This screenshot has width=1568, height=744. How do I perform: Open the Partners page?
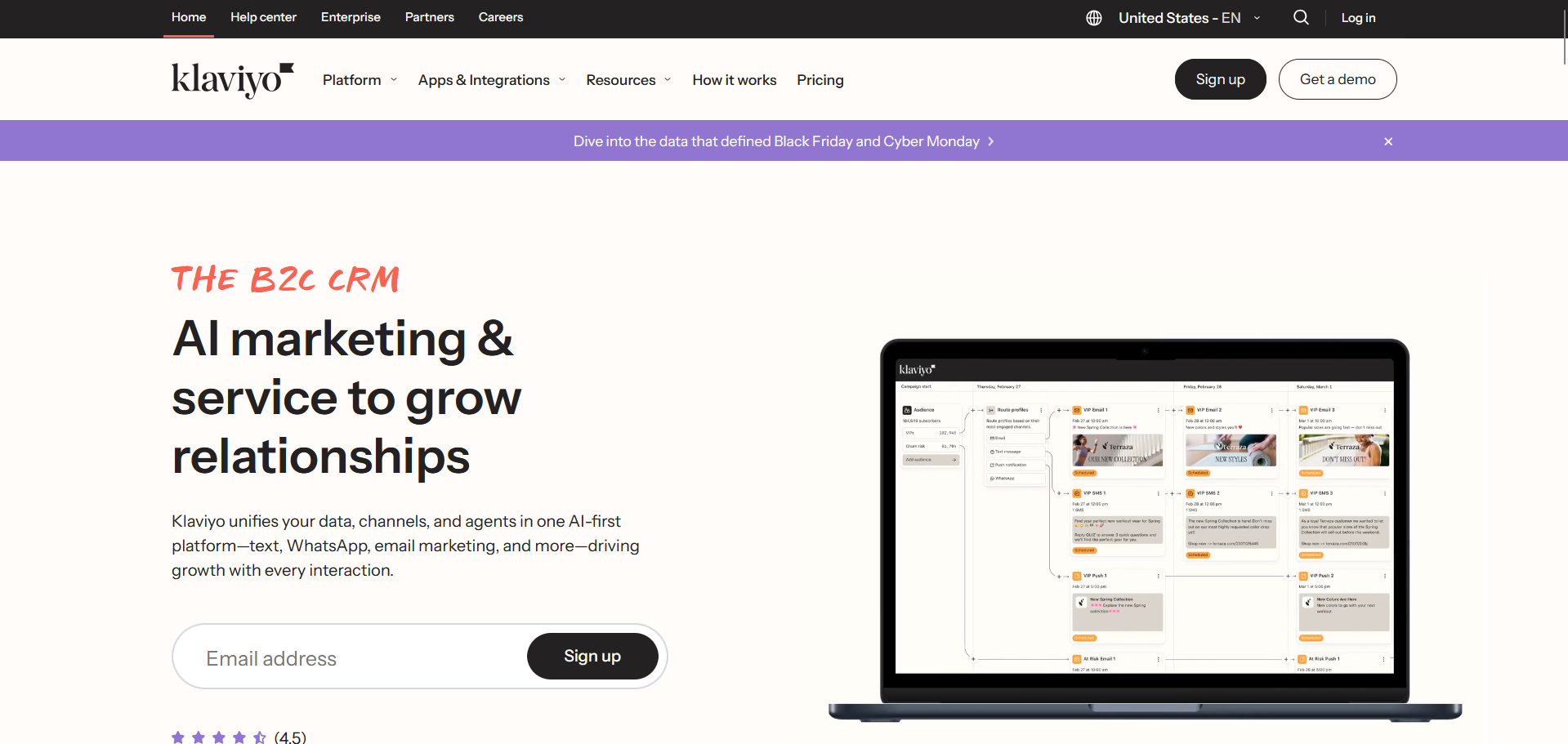tap(430, 17)
